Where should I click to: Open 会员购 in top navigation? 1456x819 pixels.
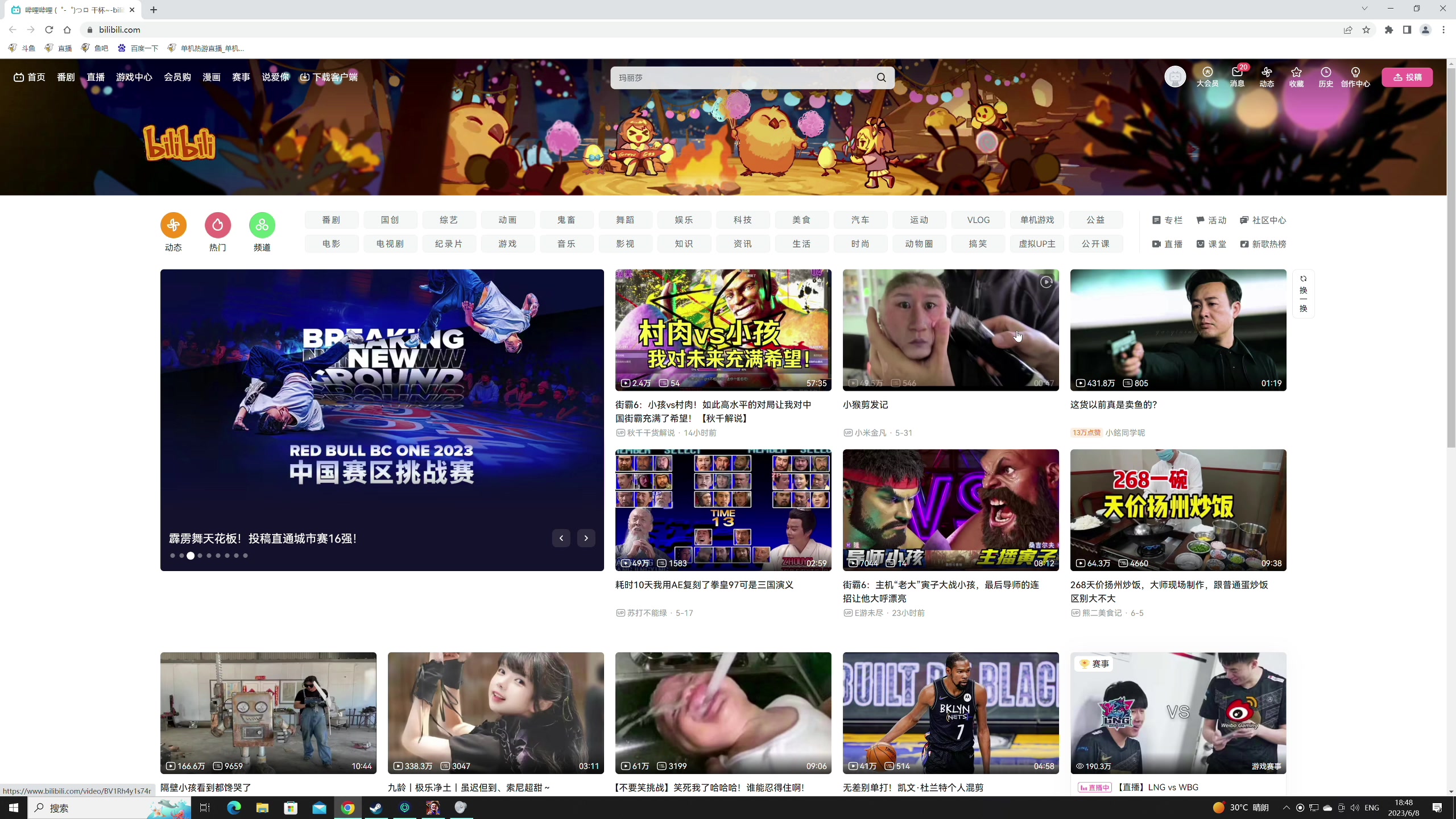point(177,77)
